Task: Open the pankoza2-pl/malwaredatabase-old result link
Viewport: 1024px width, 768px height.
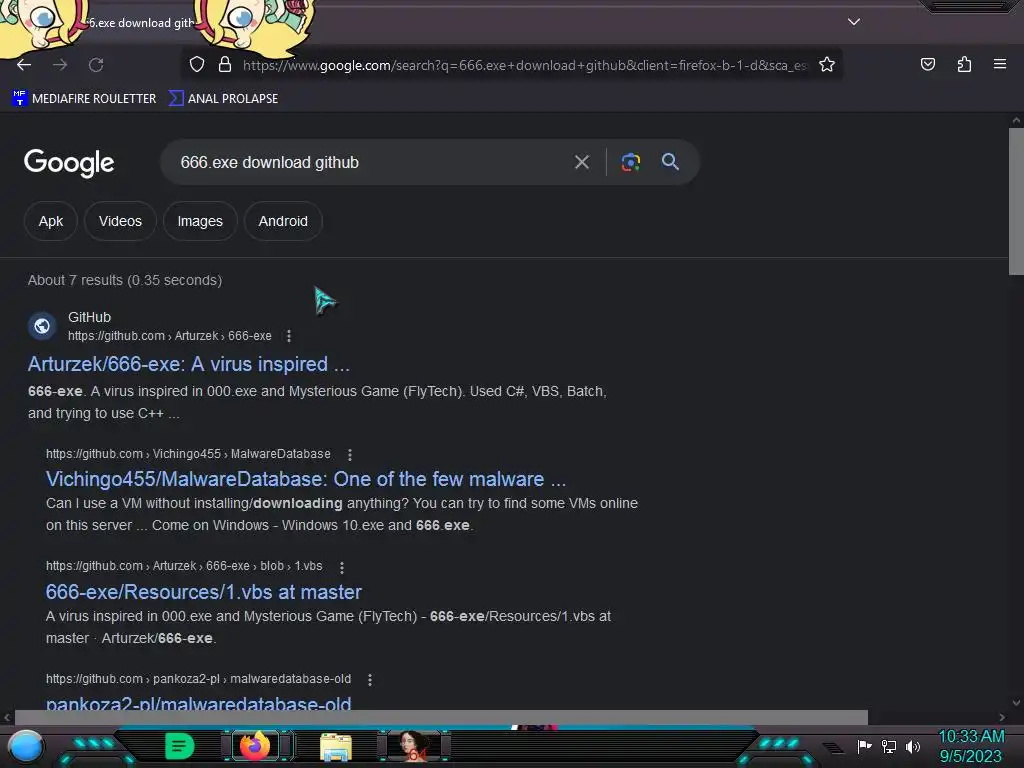Action: [199, 703]
